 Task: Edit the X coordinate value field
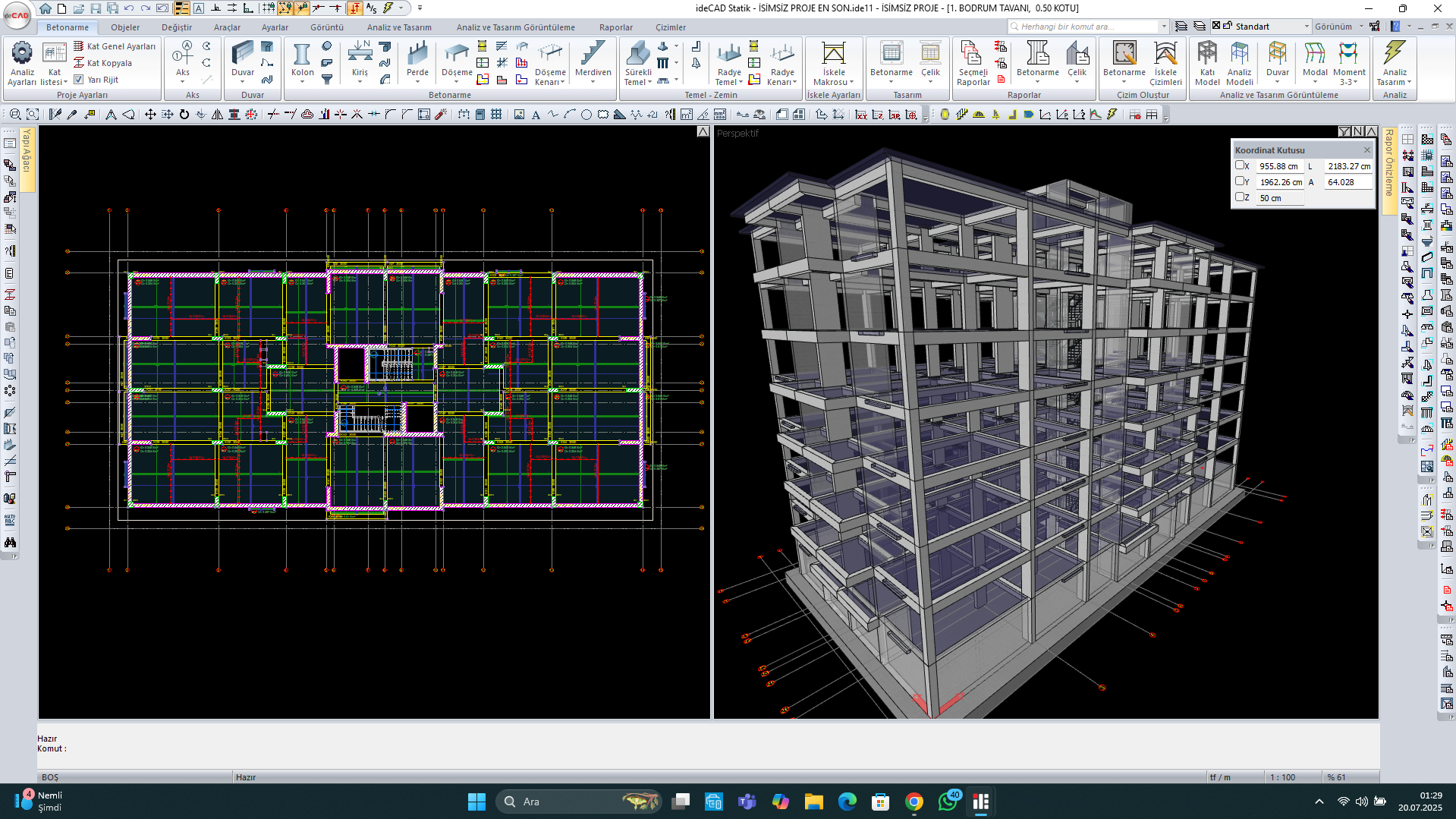[x=1278, y=166]
